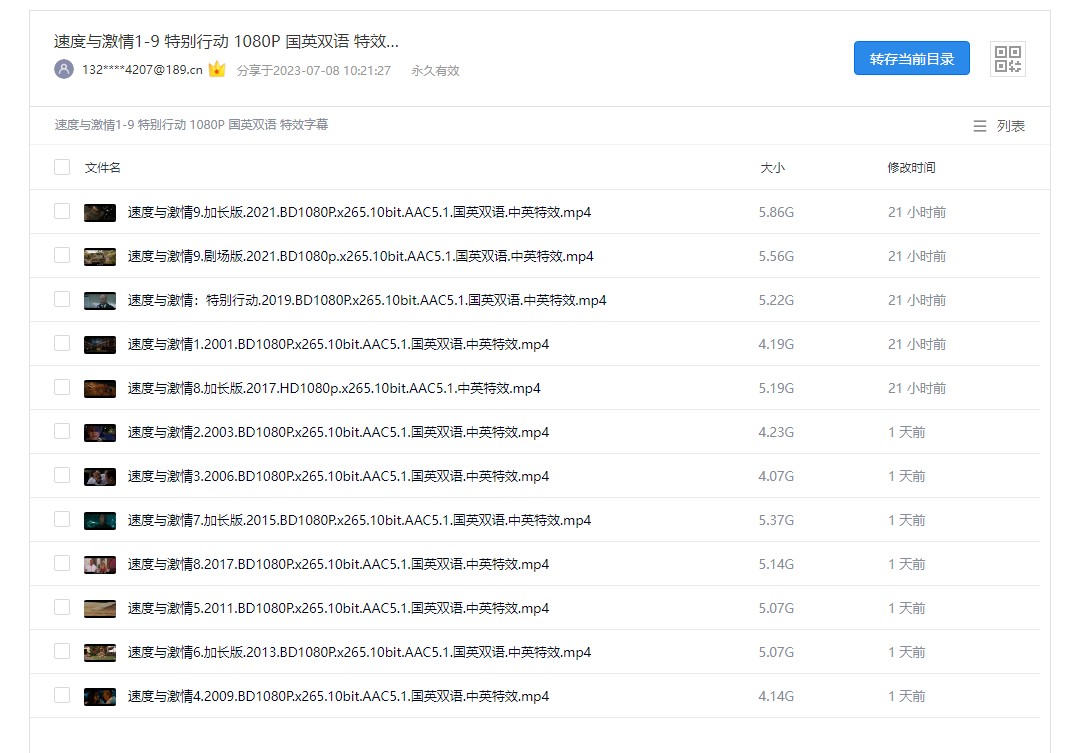Check the box for 速度与激情4.2009
This screenshot has width=1080, height=753.
pyautogui.click(x=62, y=696)
